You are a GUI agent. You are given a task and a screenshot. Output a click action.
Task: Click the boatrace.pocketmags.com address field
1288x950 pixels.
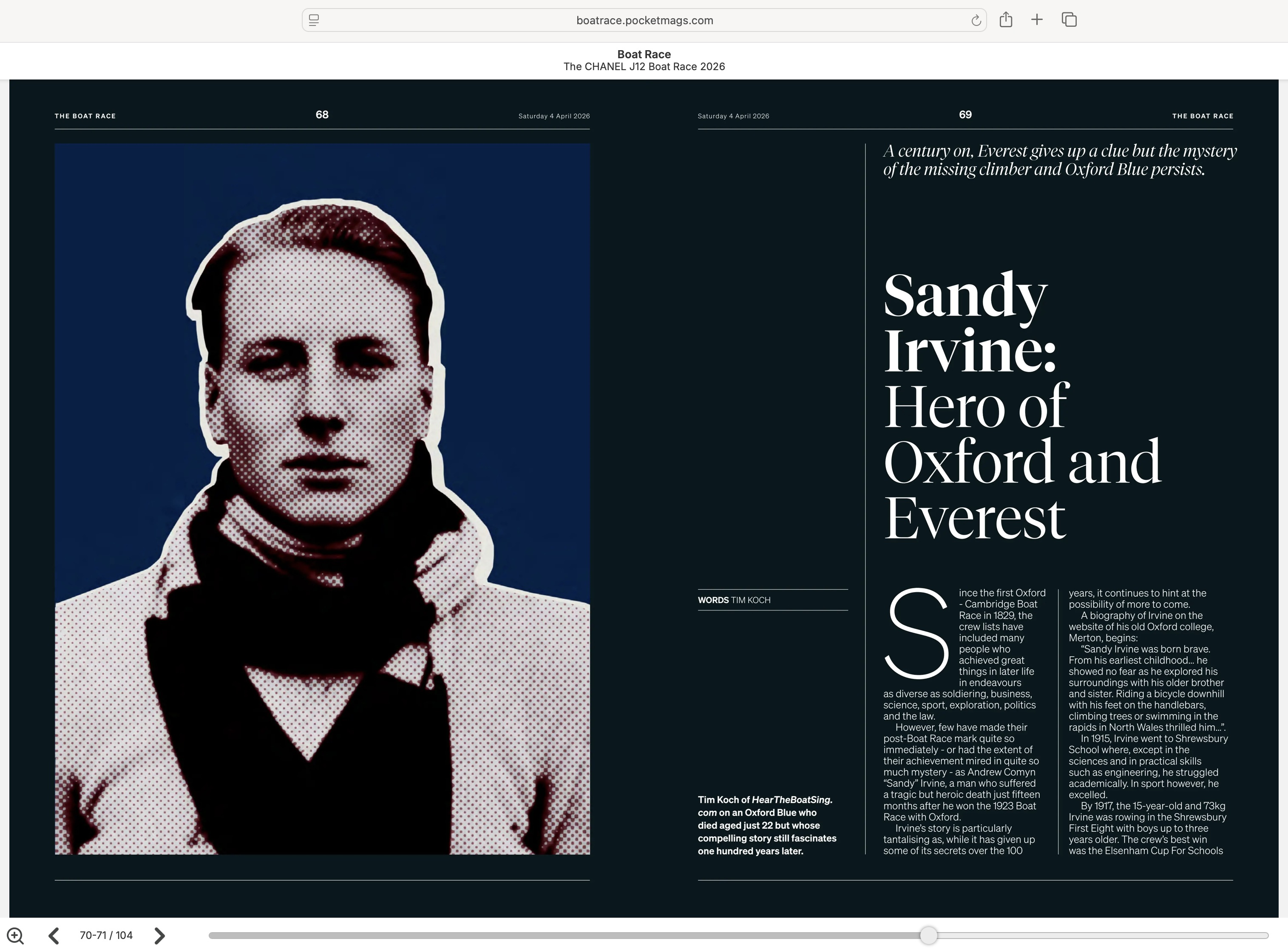tap(644, 21)
